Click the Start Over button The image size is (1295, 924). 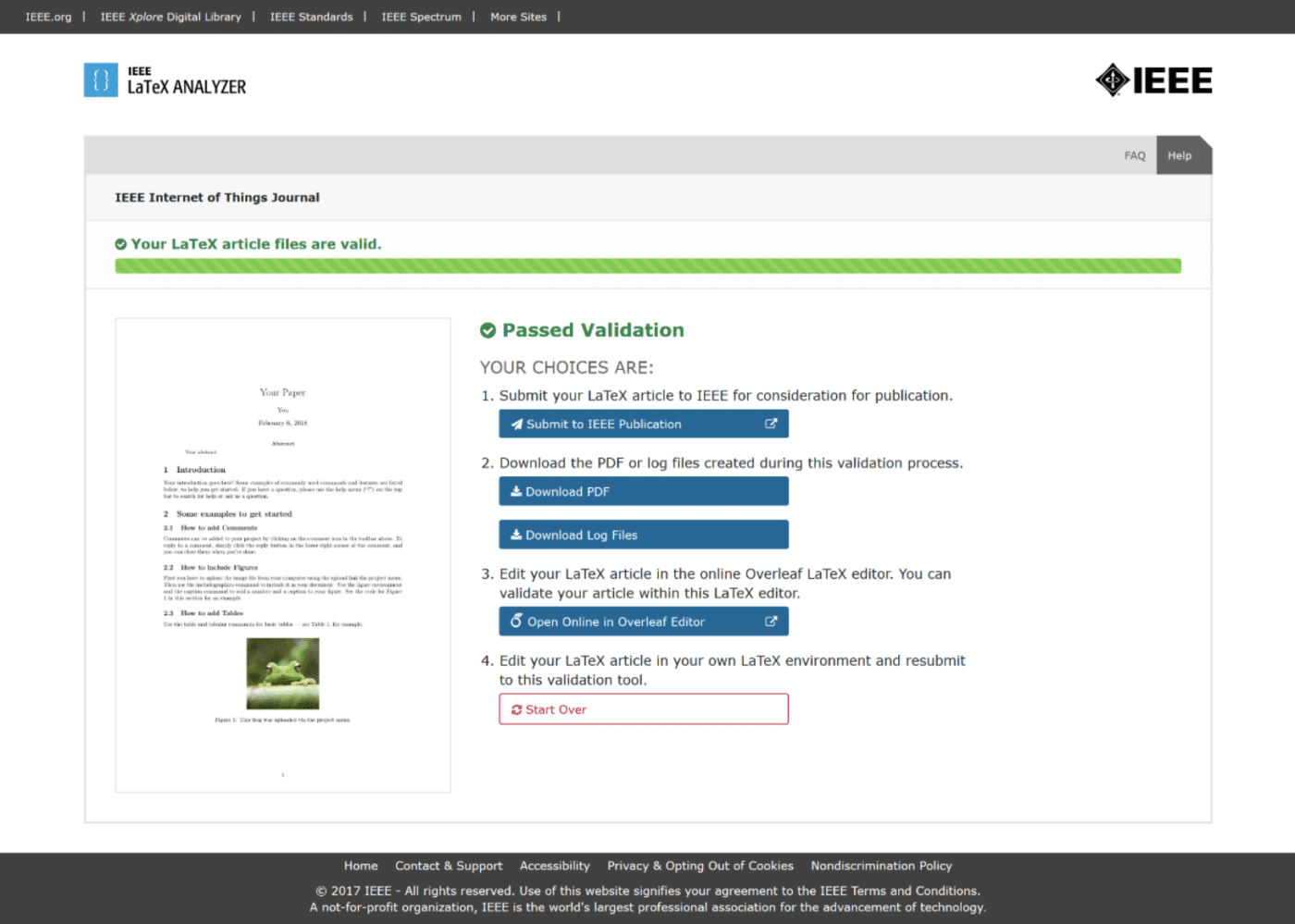(x=644, y=709)
